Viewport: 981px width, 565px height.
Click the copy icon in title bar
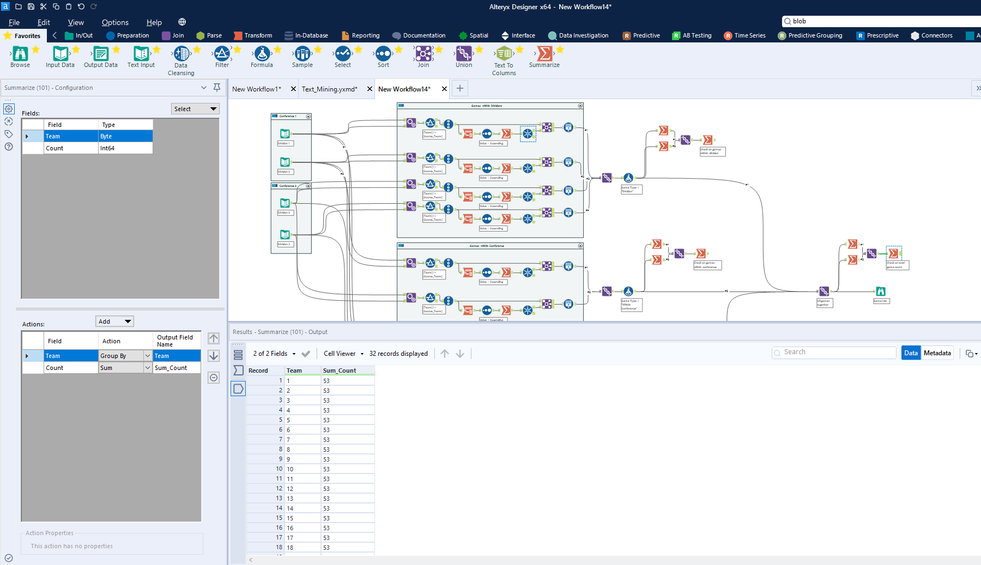tap(56, 6)
